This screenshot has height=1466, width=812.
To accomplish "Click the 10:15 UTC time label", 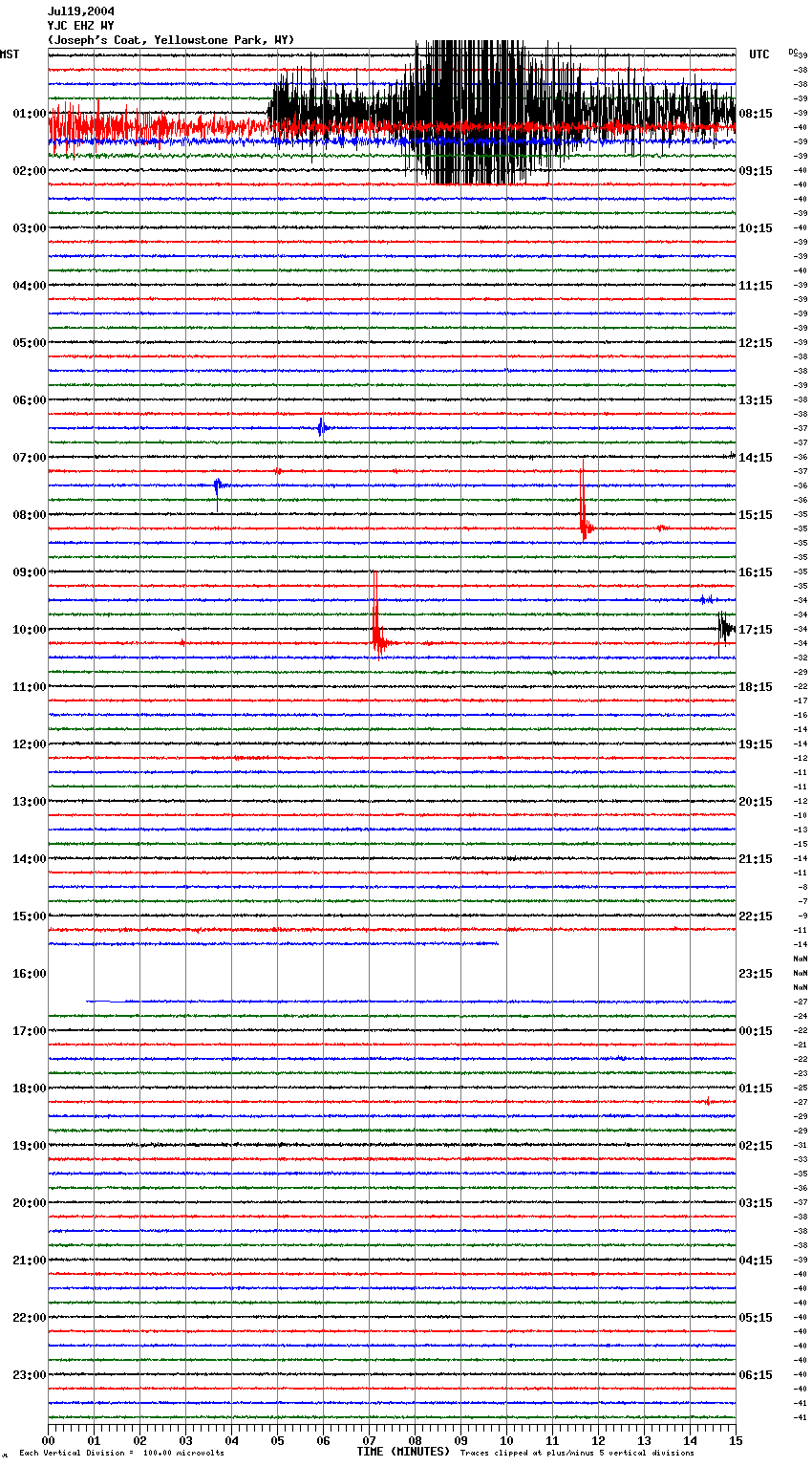I will [756, 228].
